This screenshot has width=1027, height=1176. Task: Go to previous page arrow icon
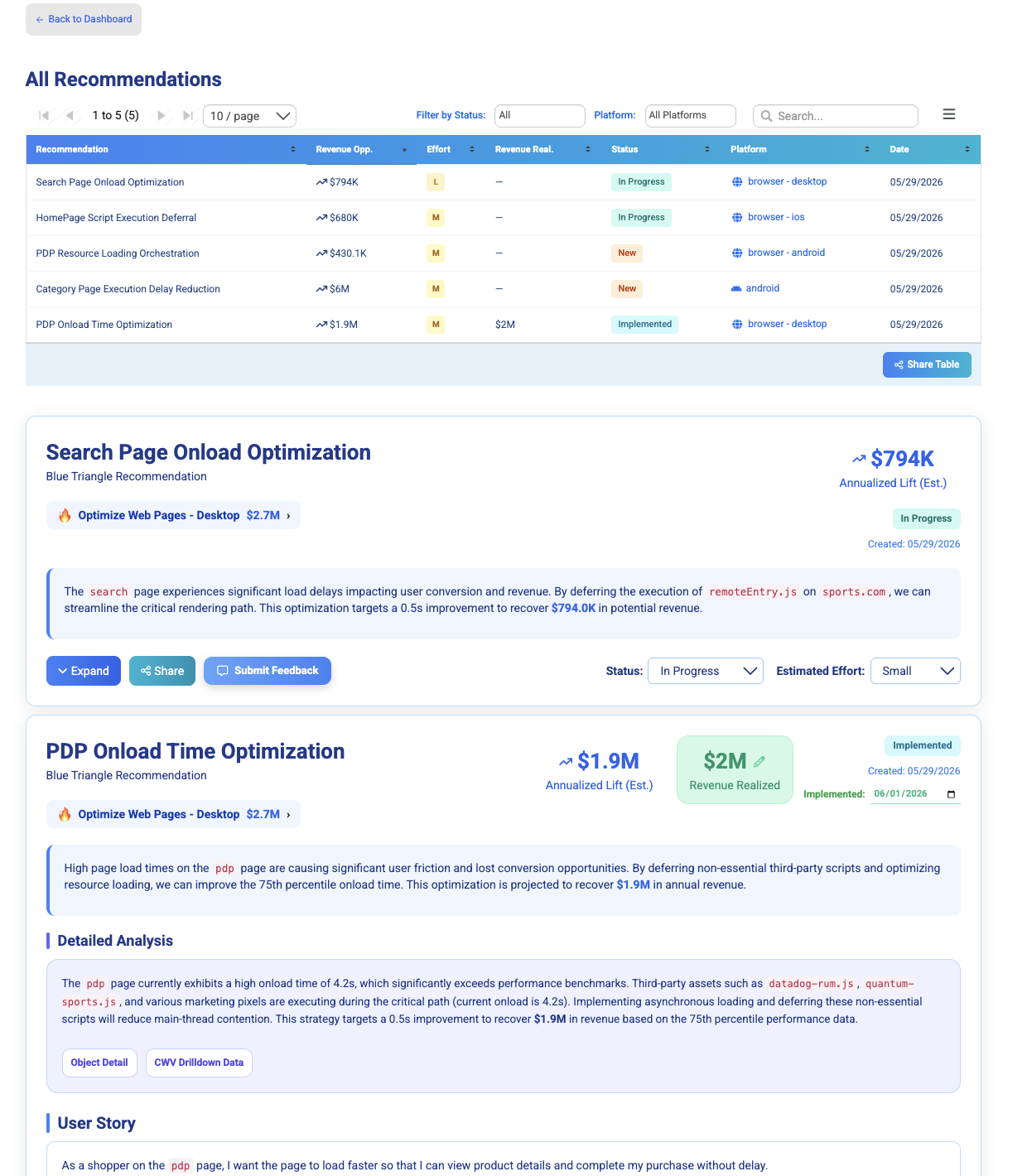pos(70,116)
